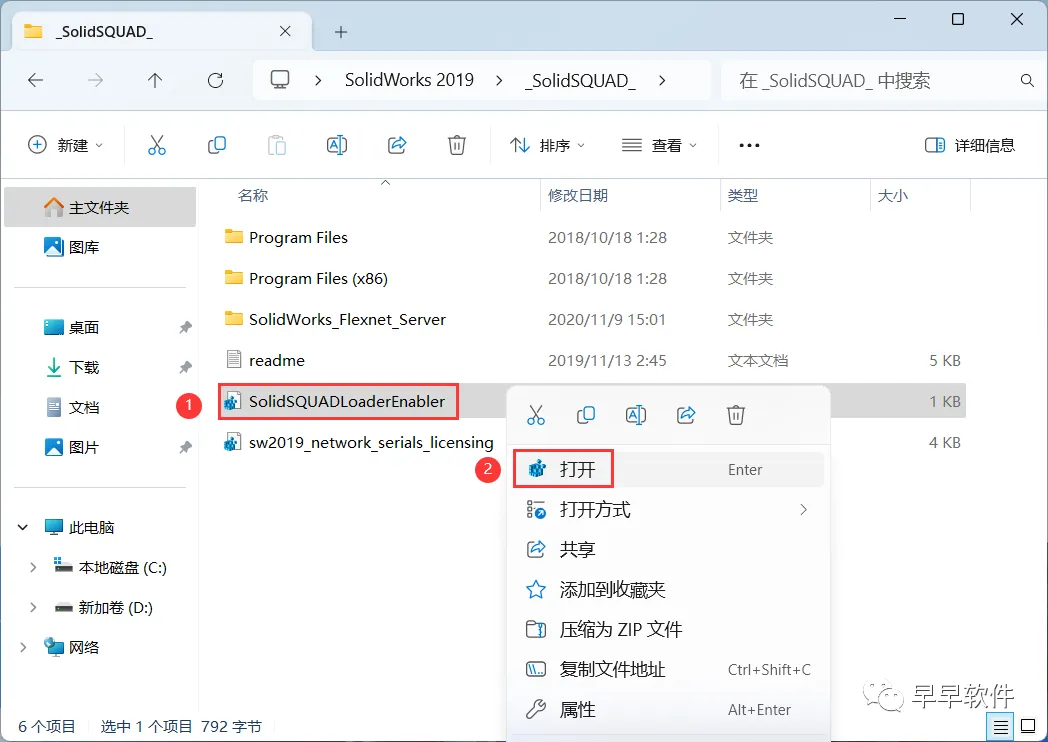Sort by the Size (大小) column header

[892, 195]
